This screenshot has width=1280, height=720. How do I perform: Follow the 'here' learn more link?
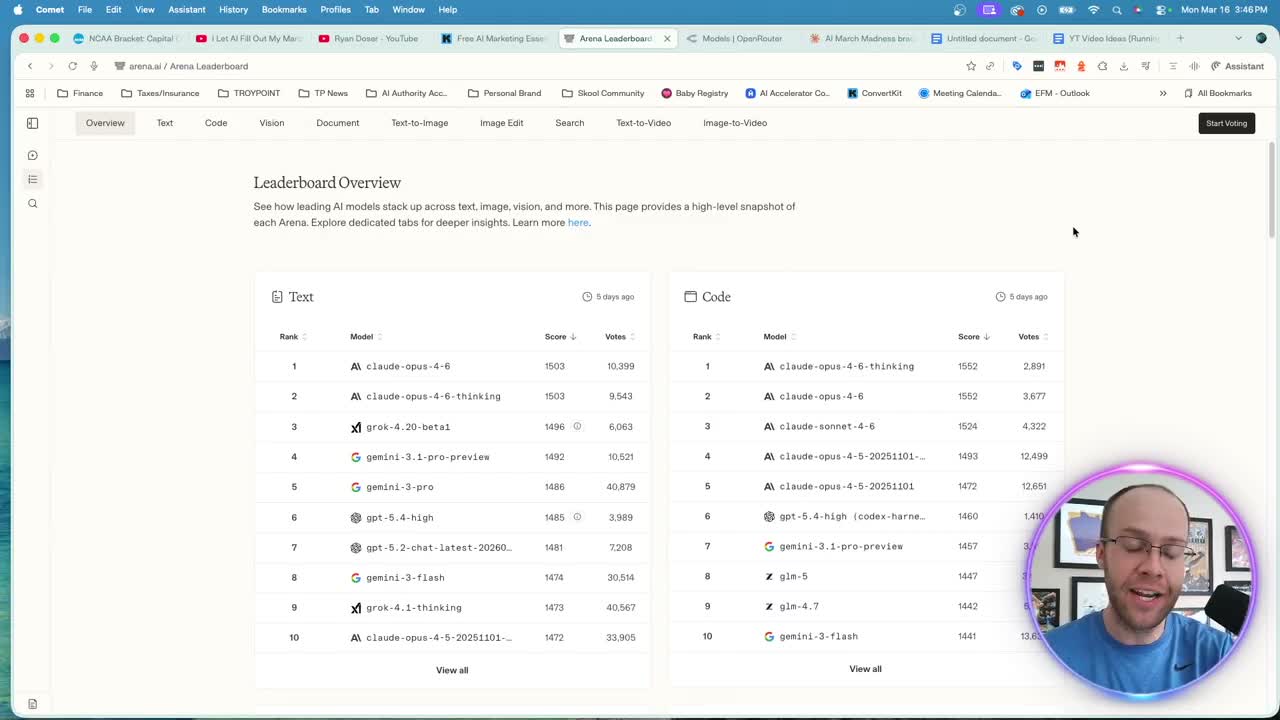coord(578,222)
